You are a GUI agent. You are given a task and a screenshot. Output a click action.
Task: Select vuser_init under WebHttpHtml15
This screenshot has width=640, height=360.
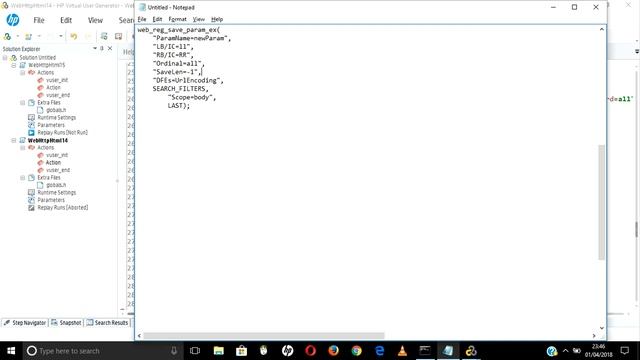point(57,80)
